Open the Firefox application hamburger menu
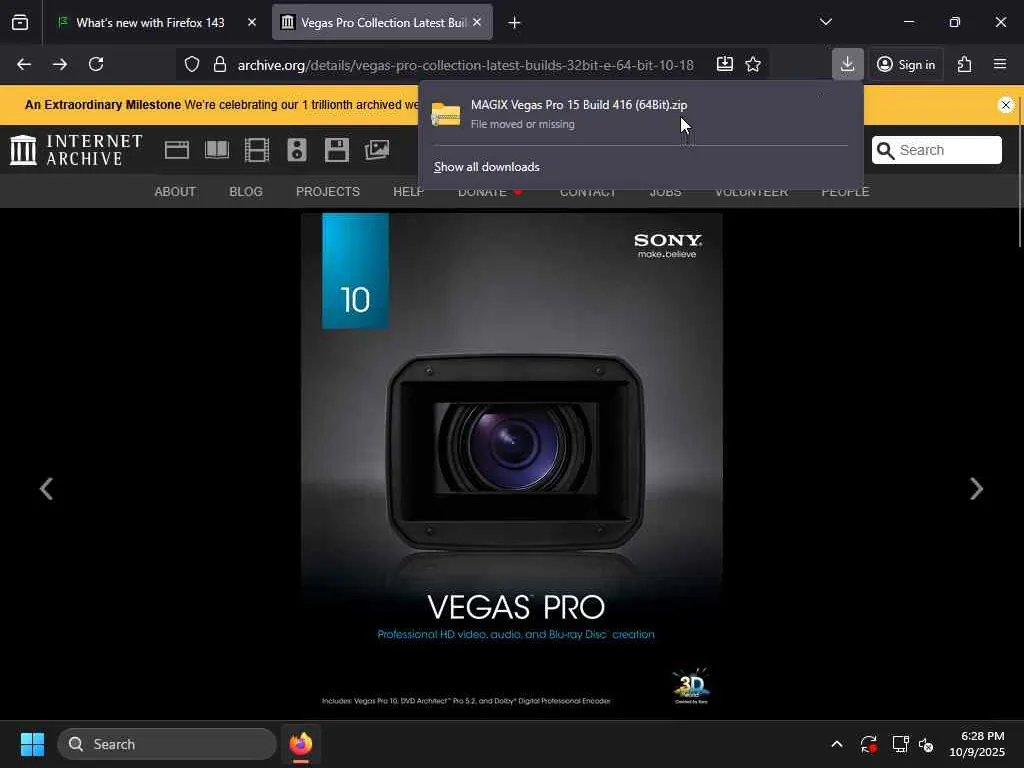Image resolution: width=1024 pixels, height=768 pixels. click(x=1000, y=64)
